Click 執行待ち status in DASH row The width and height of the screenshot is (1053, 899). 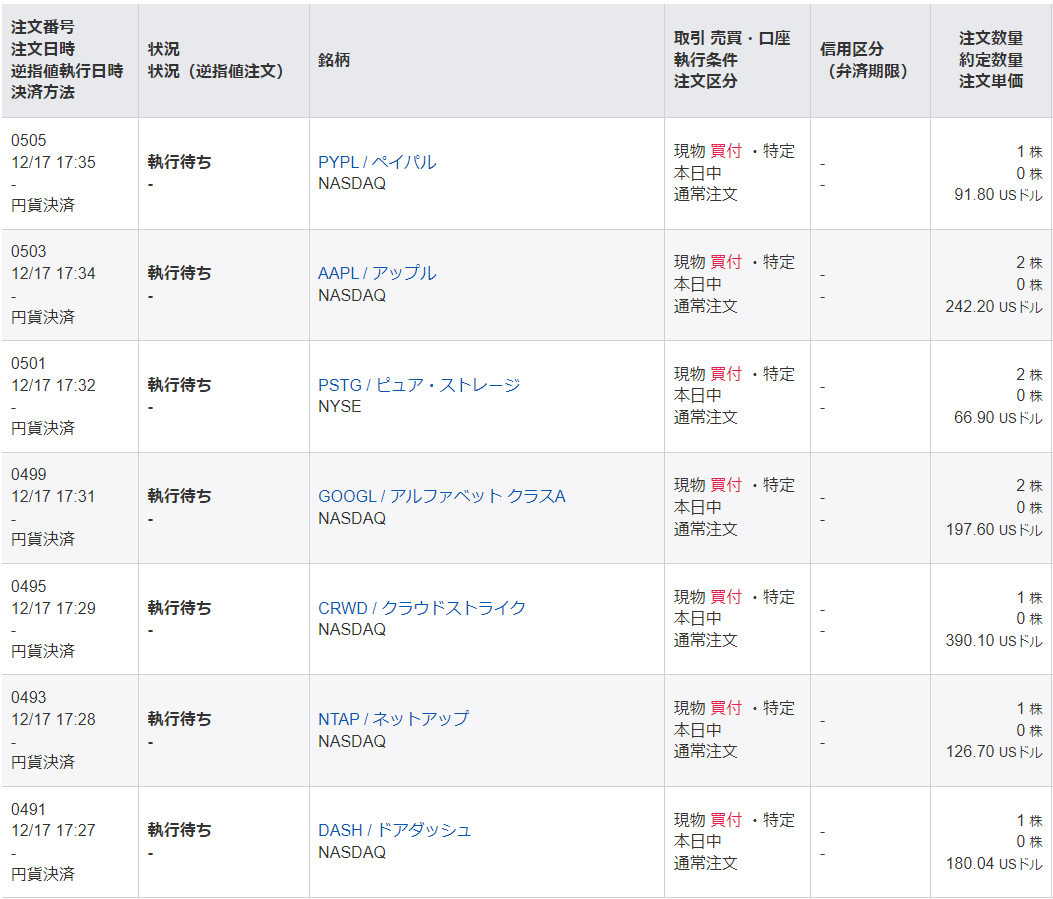tap(179, 831)
